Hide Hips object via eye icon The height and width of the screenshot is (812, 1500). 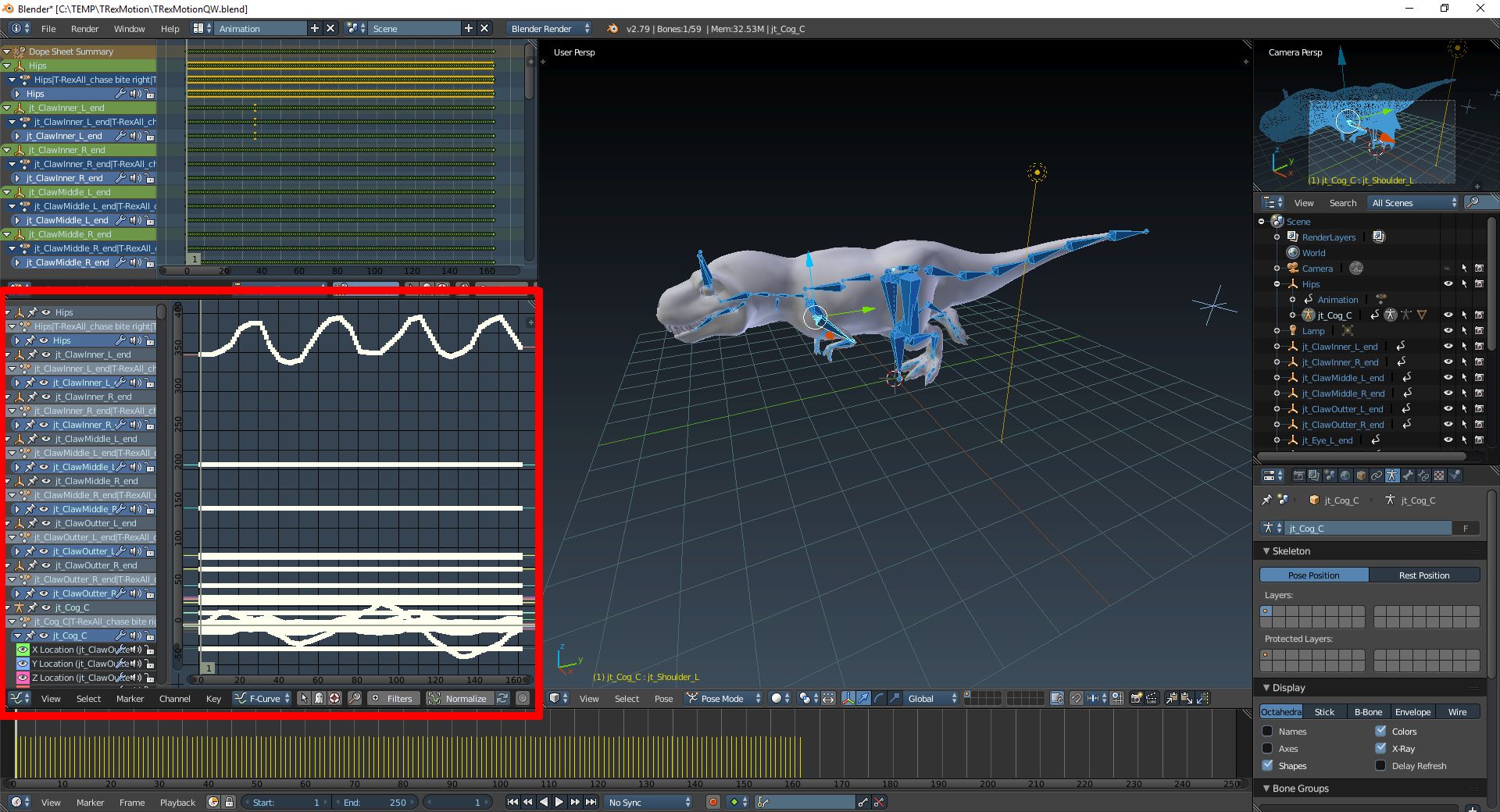point(1448,284)
